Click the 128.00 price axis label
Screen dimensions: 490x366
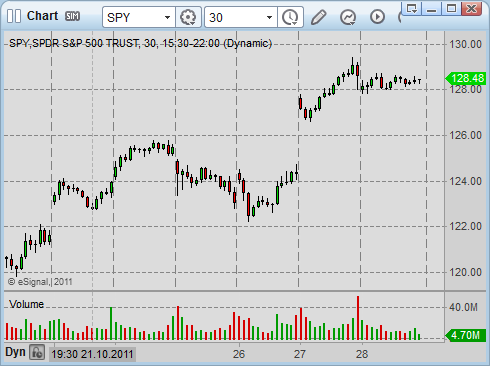coord(465,90)
